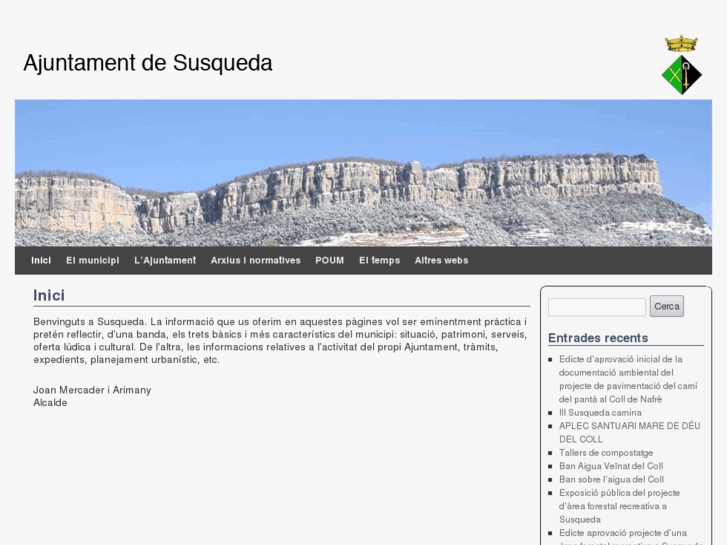The height and width of the screenshot is (545, 727).
Task: Click the Inici page heading
Action: (49, 295)
